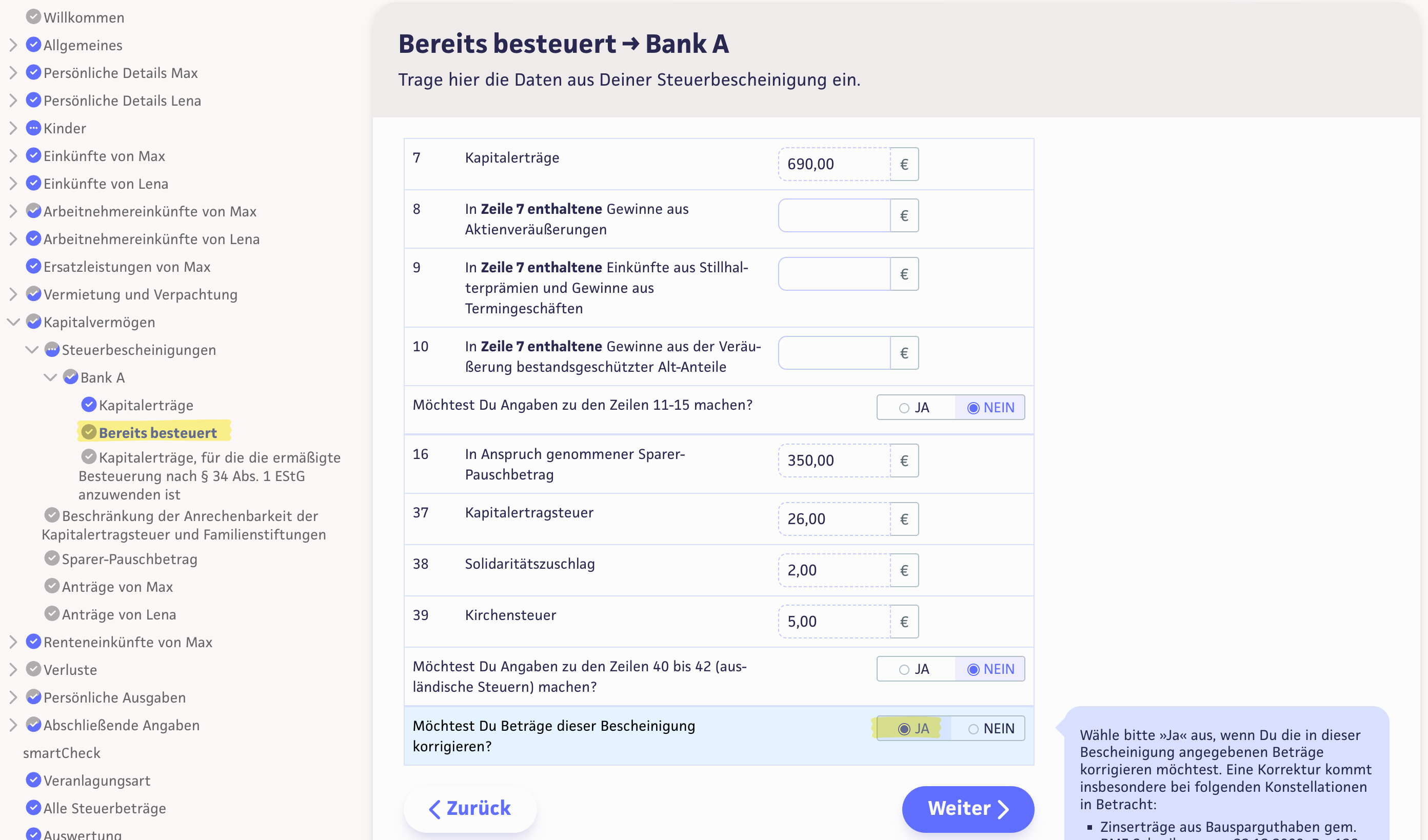Screen dimensions: 1428x840
Task: Collapse the Kapitalvermögen section
Action: pyautogui.click(x=13, y=322)
